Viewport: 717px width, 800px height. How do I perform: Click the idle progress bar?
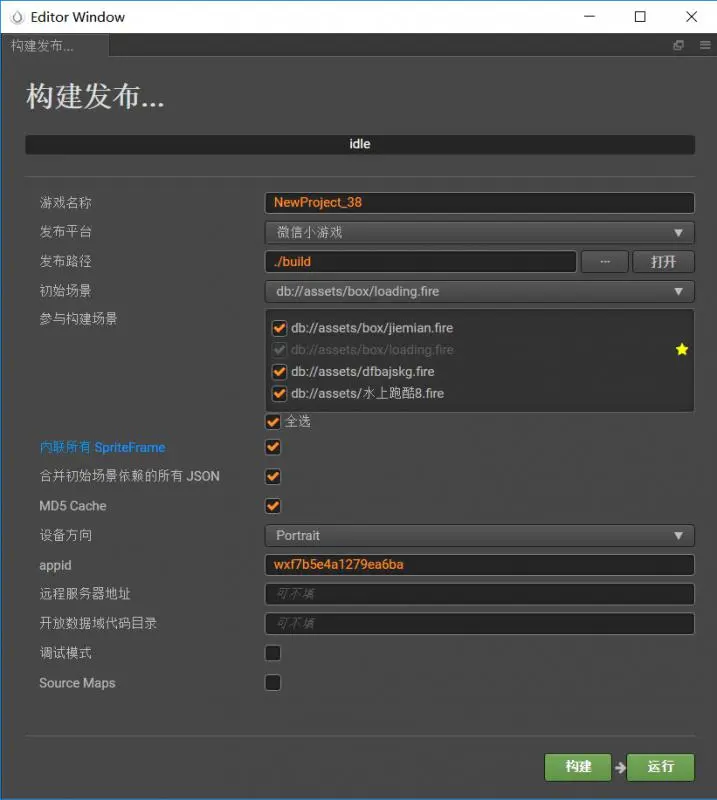tap(360, 144)
